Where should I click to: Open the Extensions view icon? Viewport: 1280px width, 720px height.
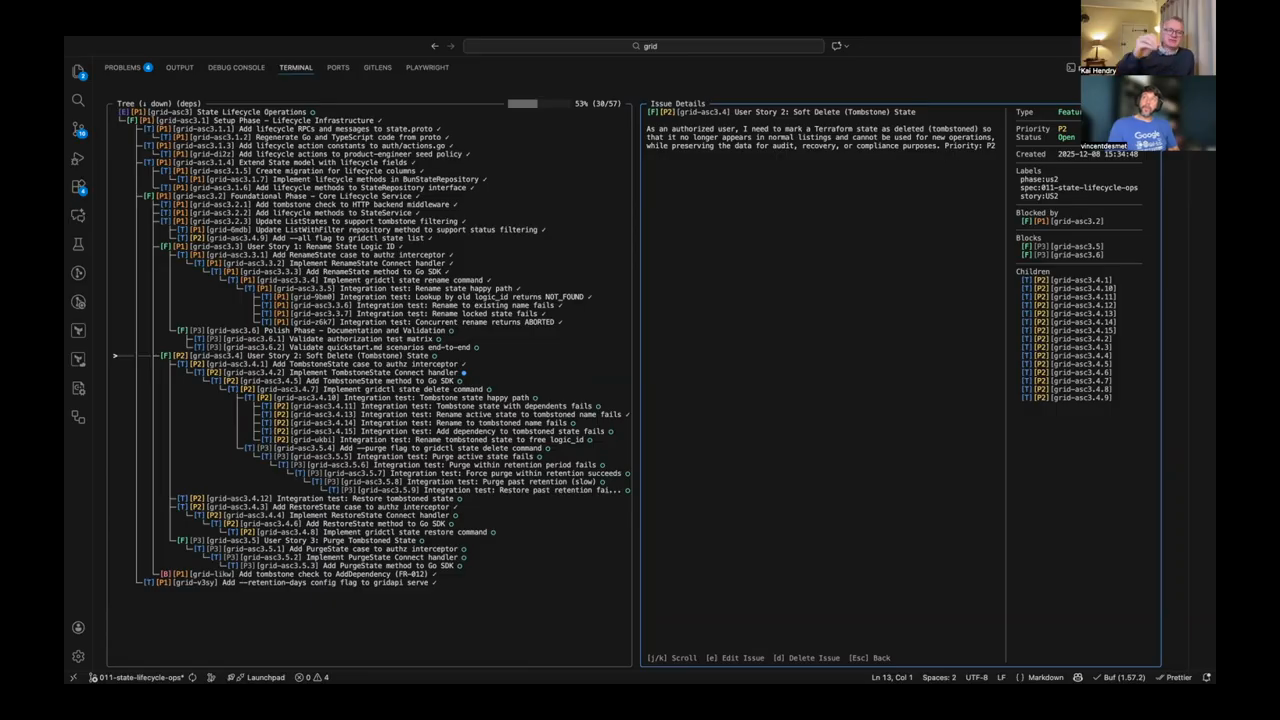78,187
